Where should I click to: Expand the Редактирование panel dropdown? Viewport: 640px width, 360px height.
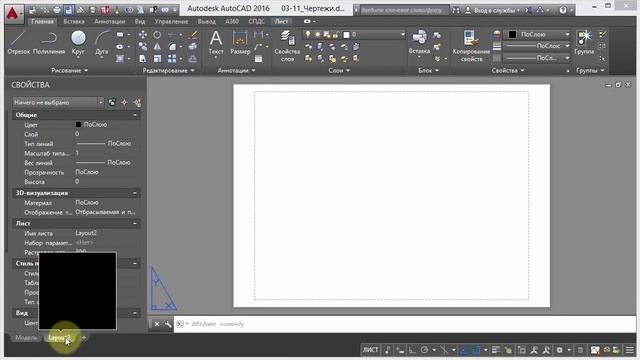(168, 71)
